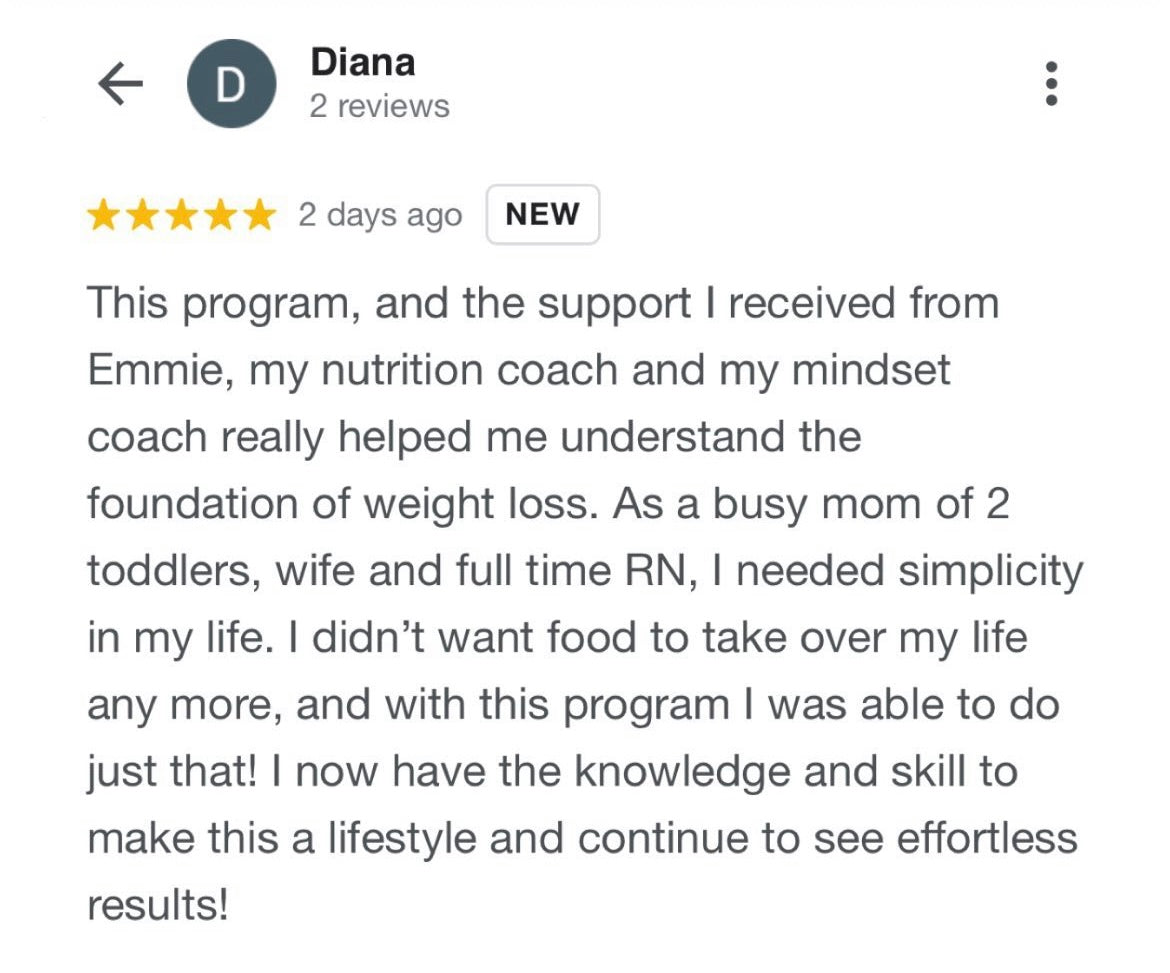The image size is (1170, 973).
Task: Click the second gold rating star
Action: [142, 215]
